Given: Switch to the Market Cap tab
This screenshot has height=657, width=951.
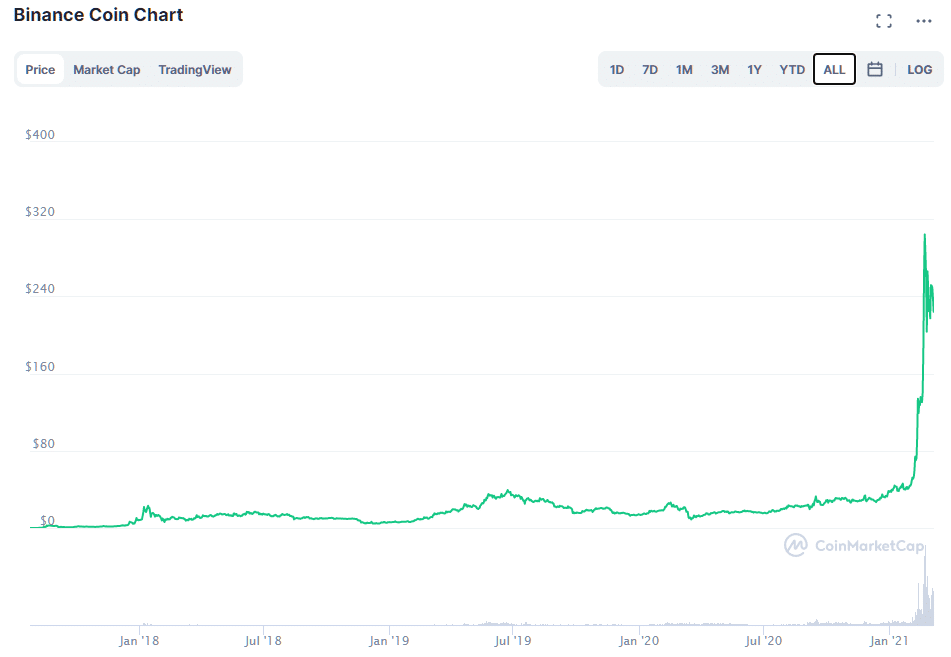Looking at the screenshot, I should [107, 70].
